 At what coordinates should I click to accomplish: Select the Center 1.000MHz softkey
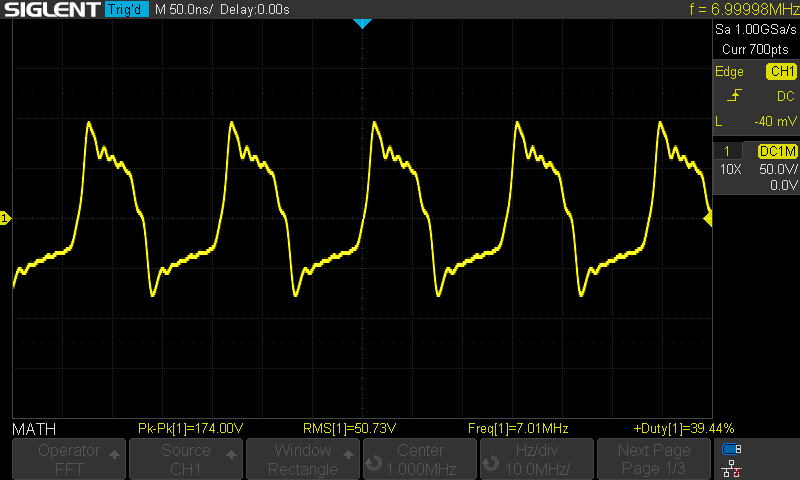pyautogui.click(x=420, y=459)
